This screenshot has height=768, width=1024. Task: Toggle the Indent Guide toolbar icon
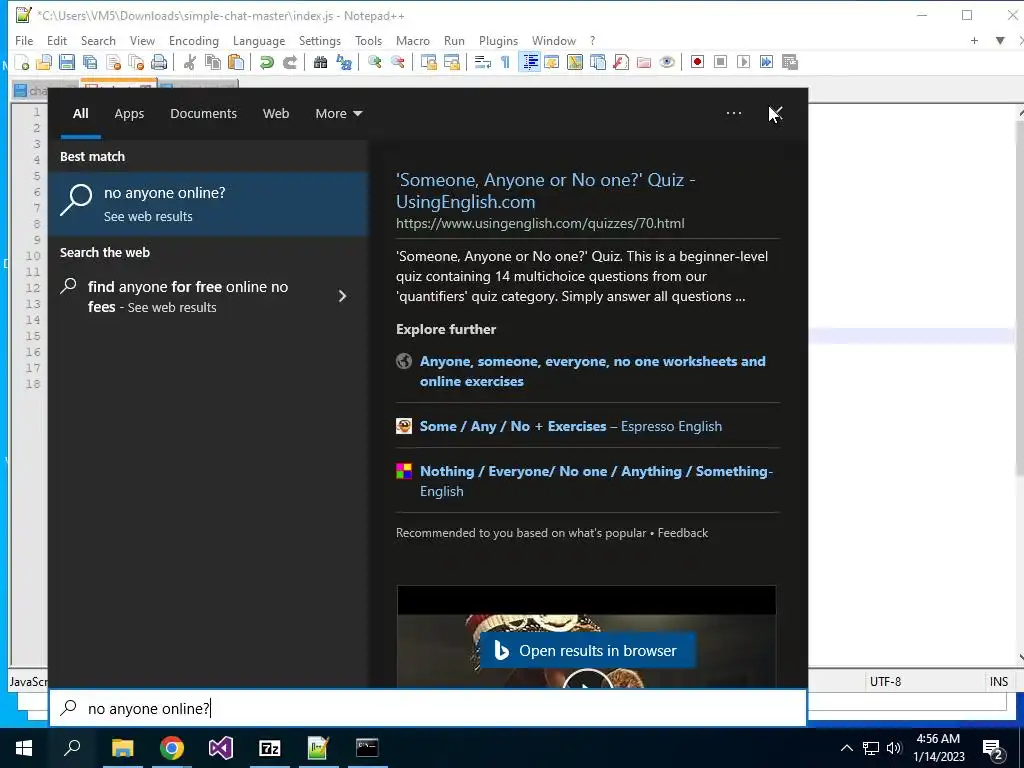530,62
